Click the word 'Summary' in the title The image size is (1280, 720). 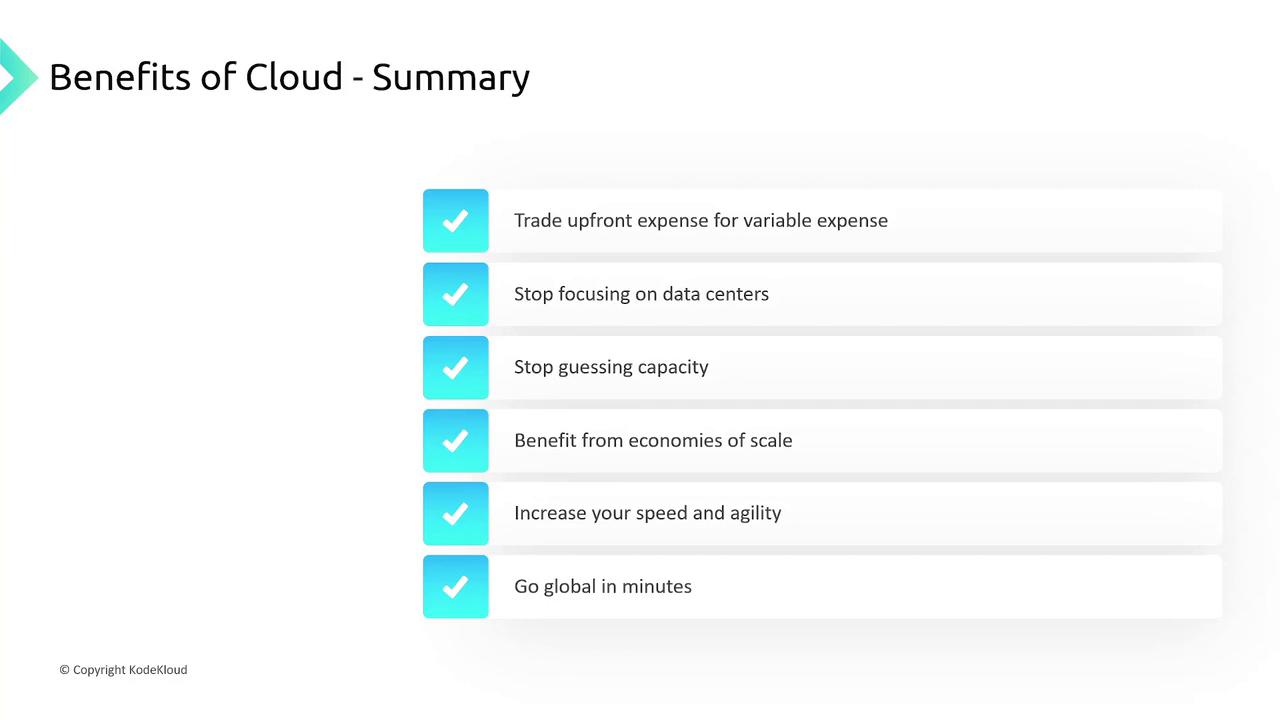tap(450, 79)
